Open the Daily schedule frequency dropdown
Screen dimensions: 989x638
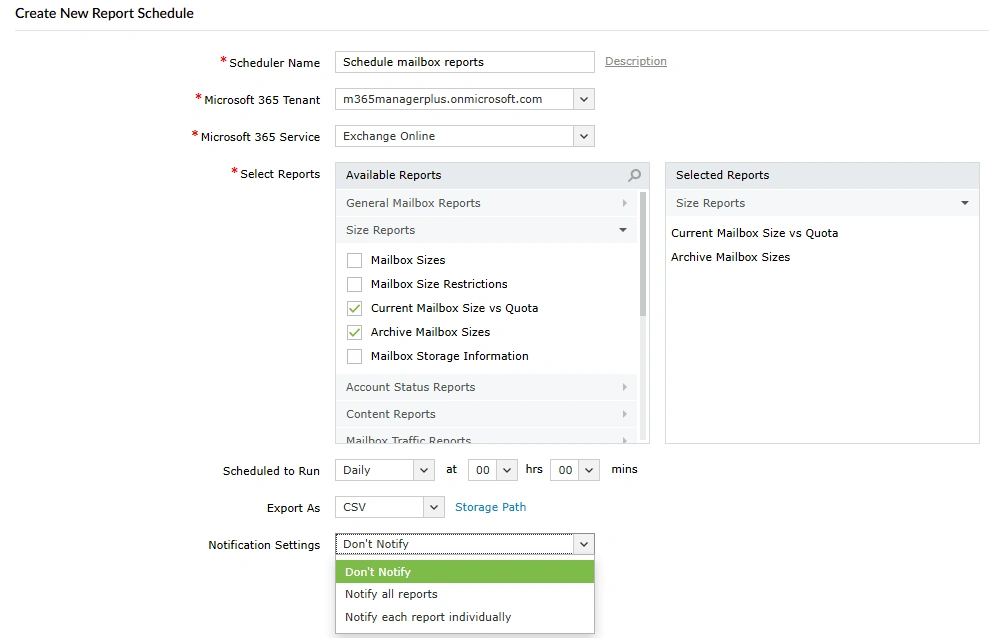(421, 469)
